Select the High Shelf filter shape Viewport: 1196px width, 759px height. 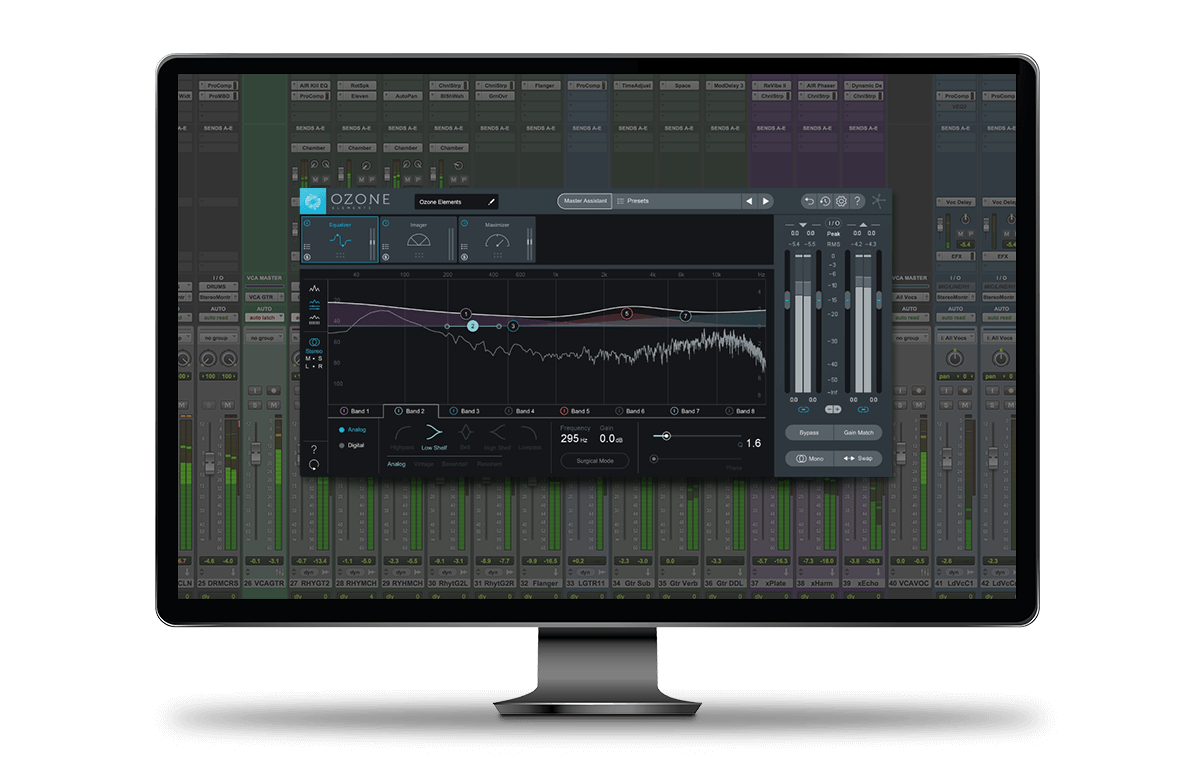pos(497,437)
